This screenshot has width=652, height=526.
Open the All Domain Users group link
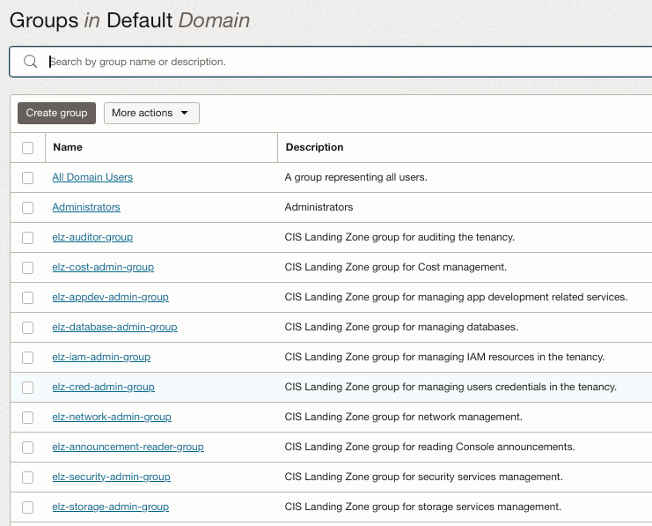point(92,177)
